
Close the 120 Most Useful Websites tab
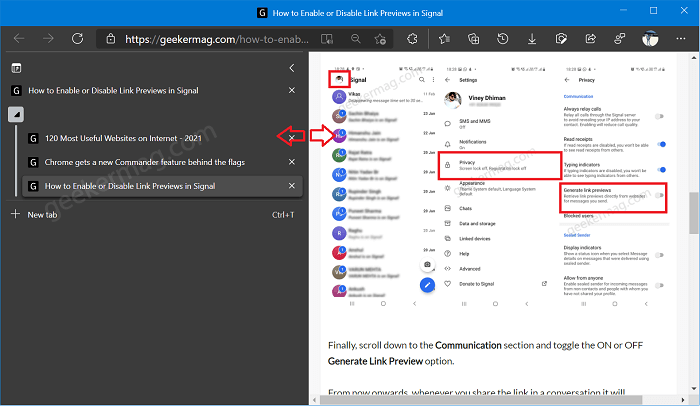[292, 138]
